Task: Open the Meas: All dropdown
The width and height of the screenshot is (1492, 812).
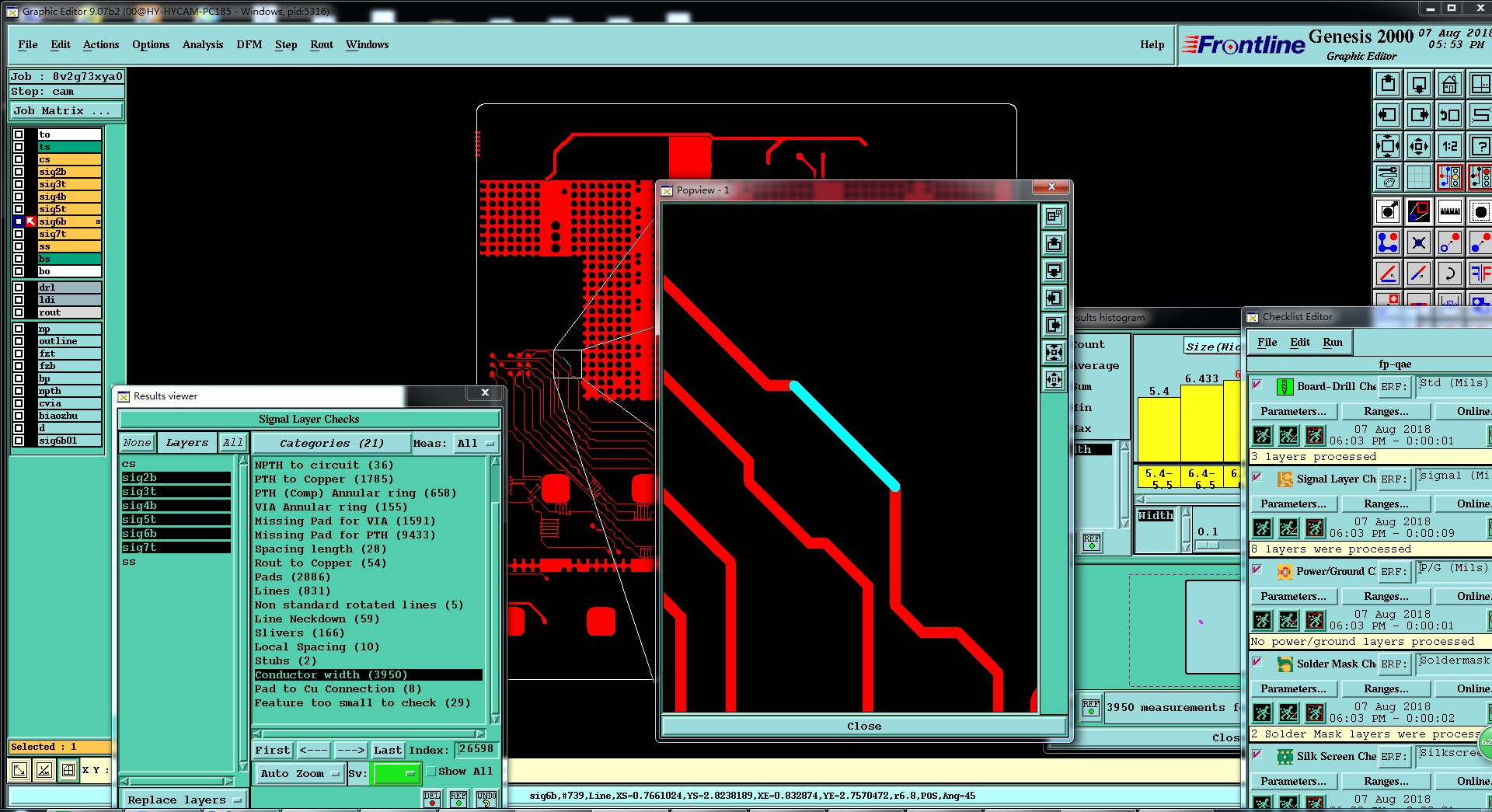Action: (x=476, y=443)
